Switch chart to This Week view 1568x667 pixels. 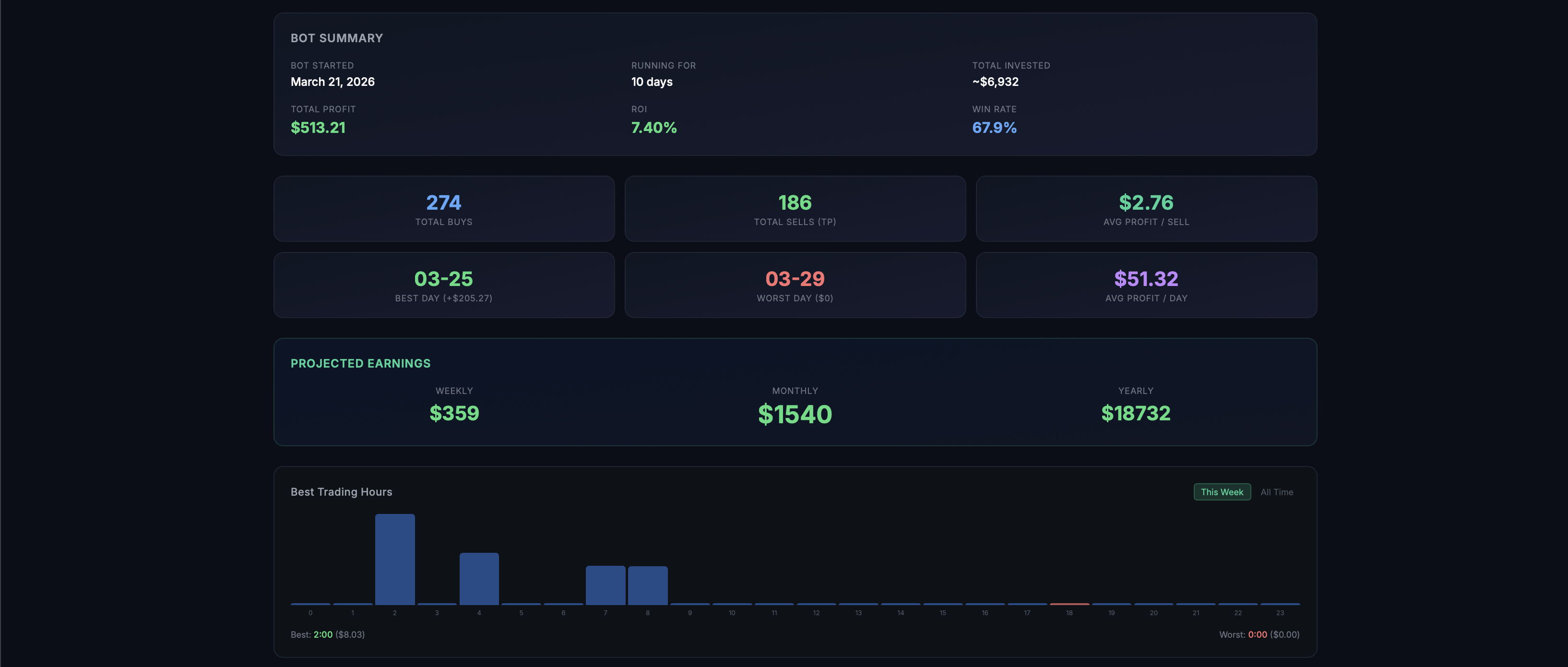1222,492
